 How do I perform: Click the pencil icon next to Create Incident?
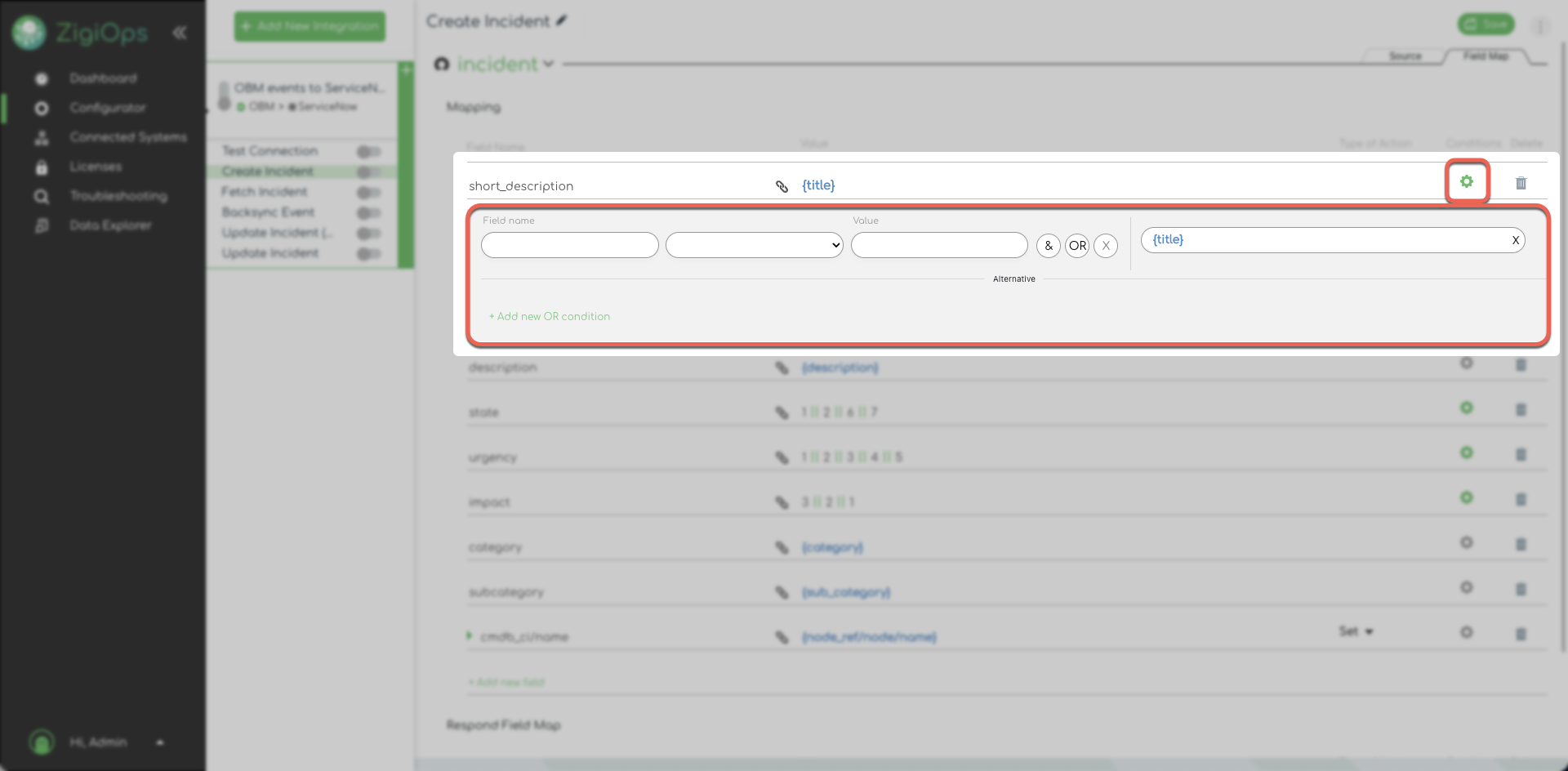point(562,21)
